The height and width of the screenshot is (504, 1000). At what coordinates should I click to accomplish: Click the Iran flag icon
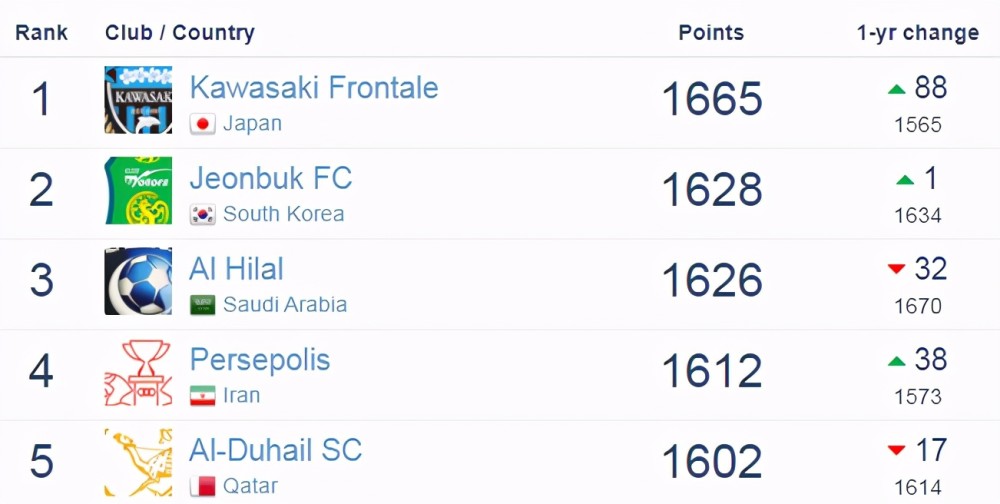pyautogui.click(x=202, y=396)
